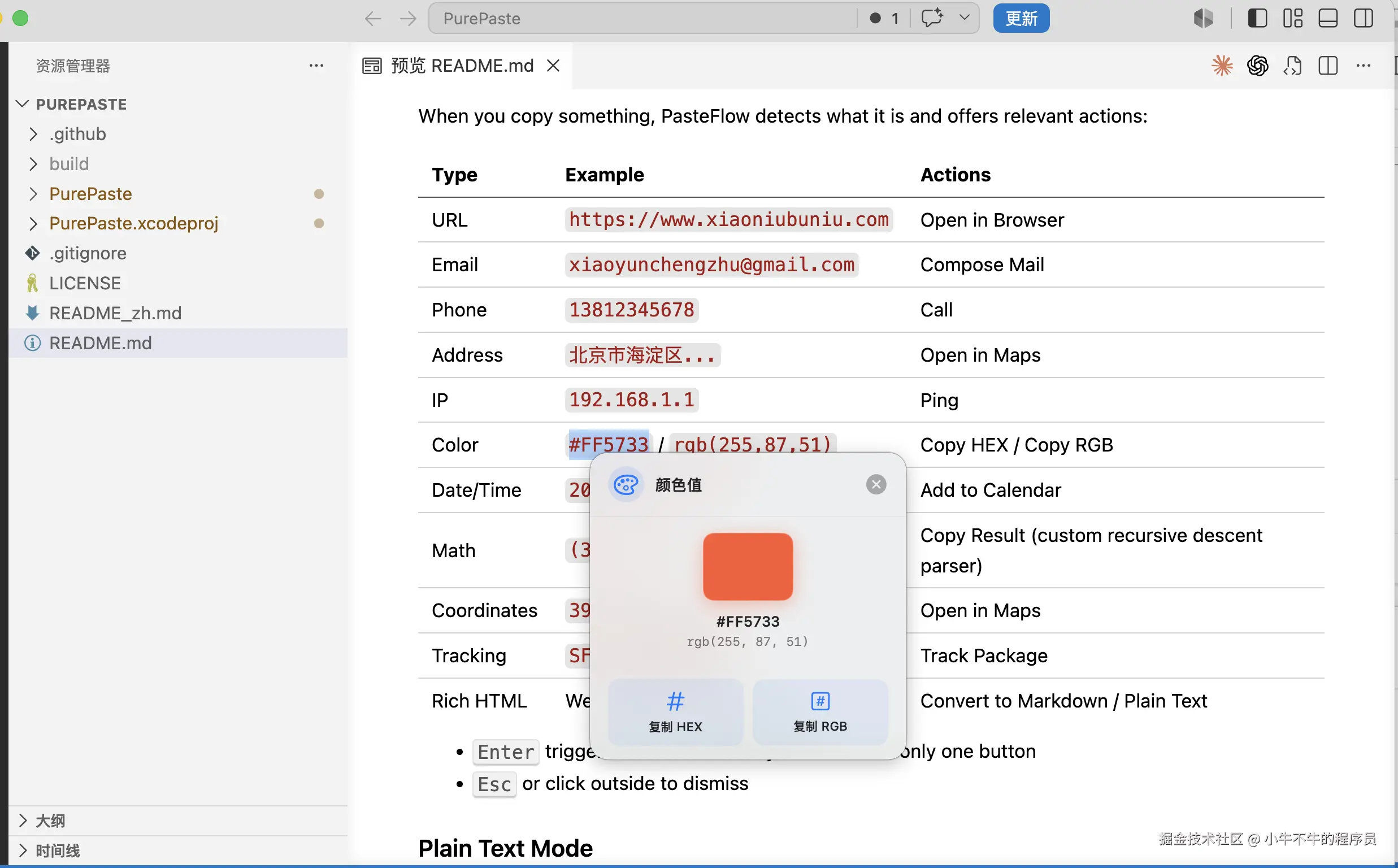Click the Compose Mail action text
Viewport: 1398px width, 868px height.
click(x=982, y=264)
